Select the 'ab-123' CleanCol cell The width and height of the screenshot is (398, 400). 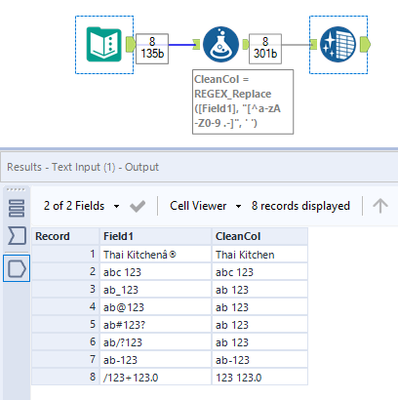[260, 360]
